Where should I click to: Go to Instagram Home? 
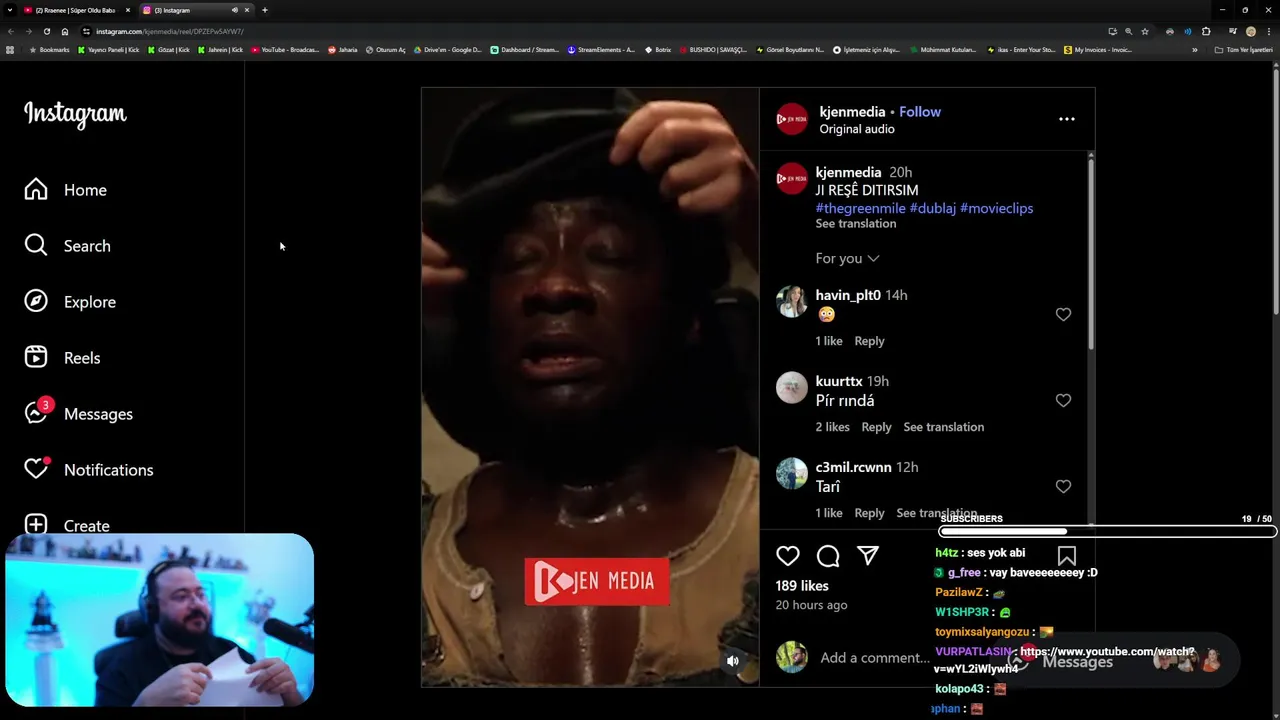[66, 190]
